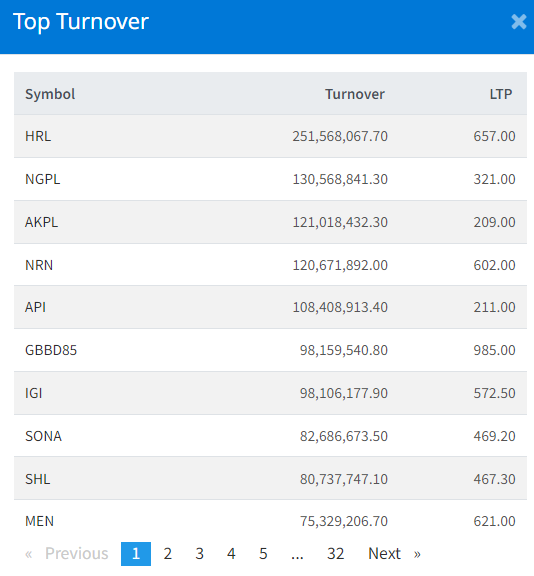Select the current page 1 button
The image size is (534, 576).
[136, 554]
